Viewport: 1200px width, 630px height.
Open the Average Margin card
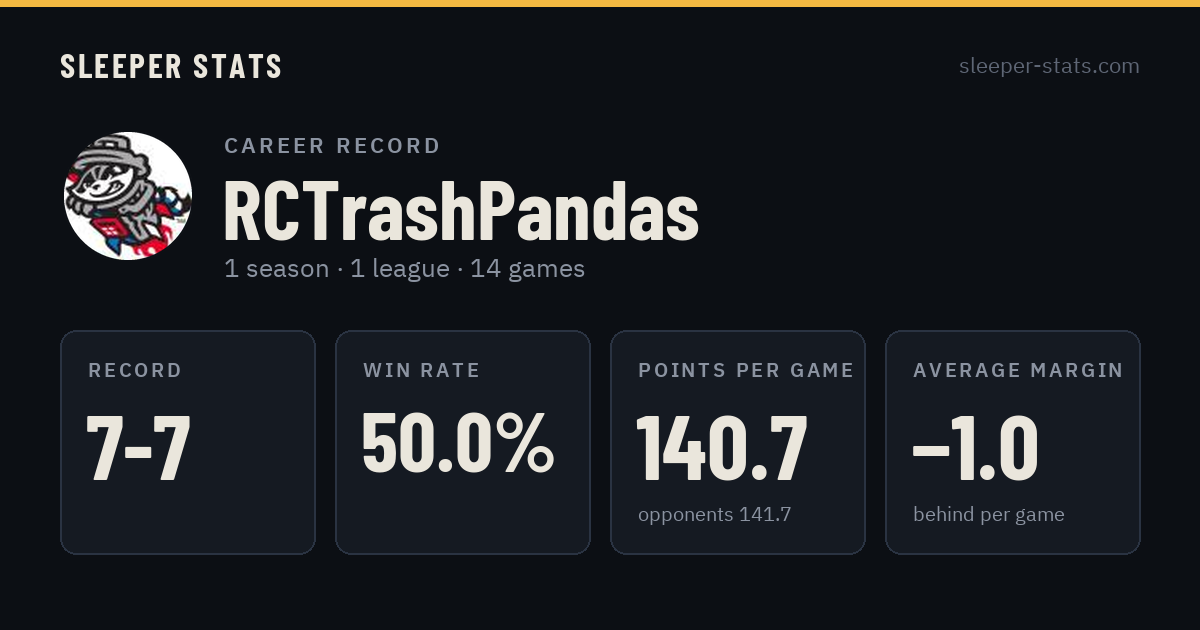(1013, 442)
